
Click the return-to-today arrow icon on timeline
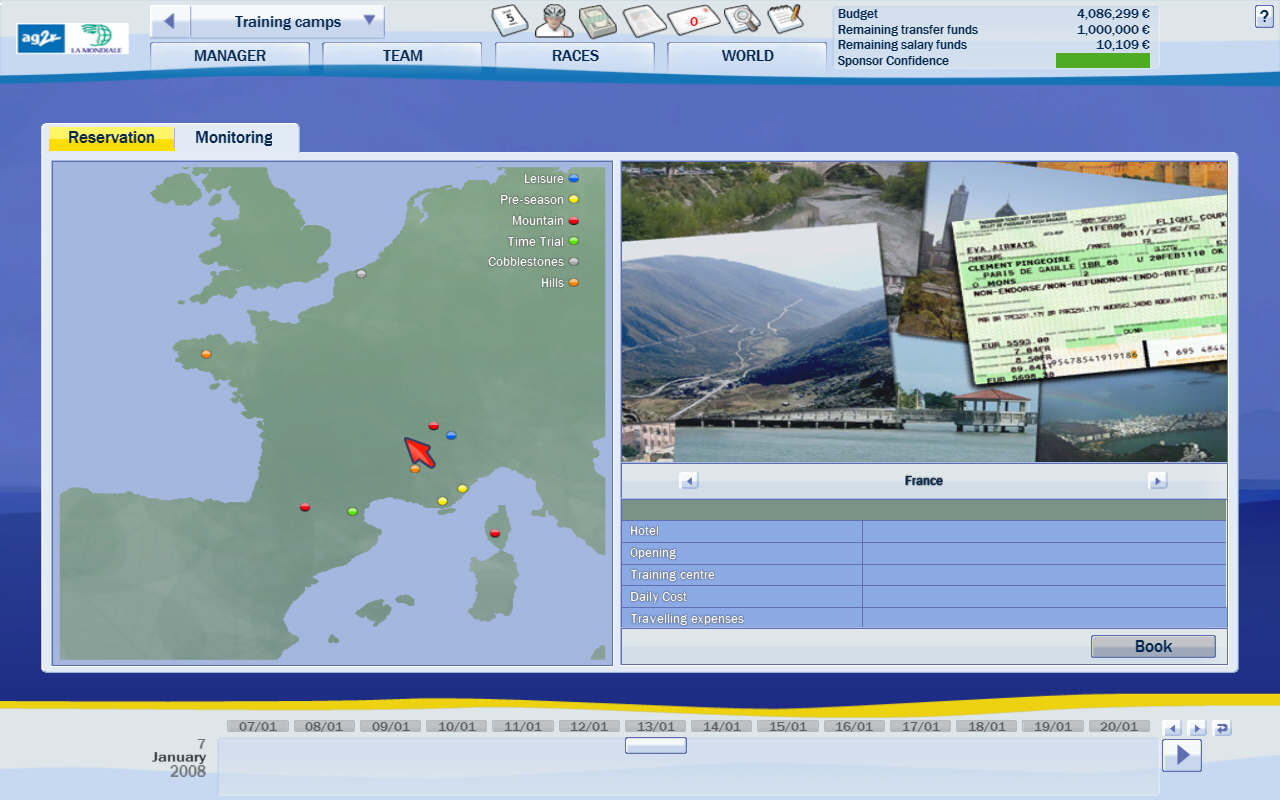point(1221,728)
